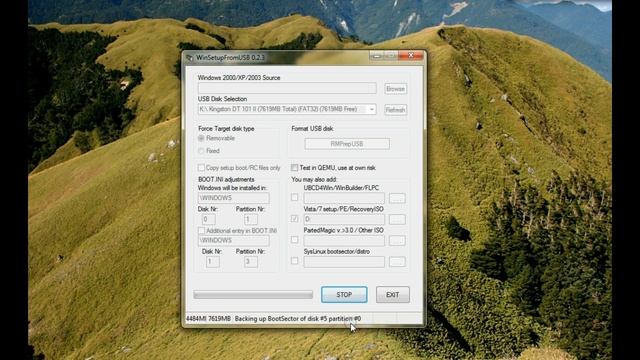Viewport: 640px width, 360px height.
Task: Check the SysLinux bootsector/distro checkbox
Action: 294,260
